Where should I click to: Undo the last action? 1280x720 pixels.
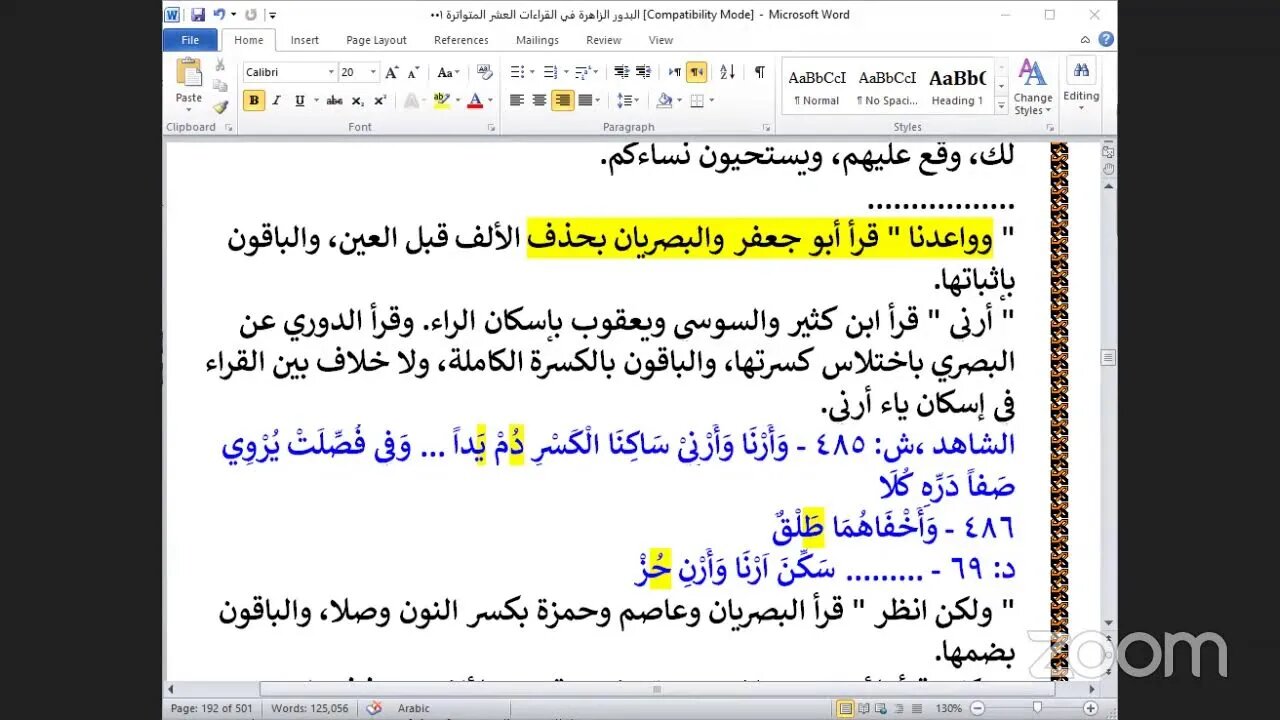click(219, 15)
